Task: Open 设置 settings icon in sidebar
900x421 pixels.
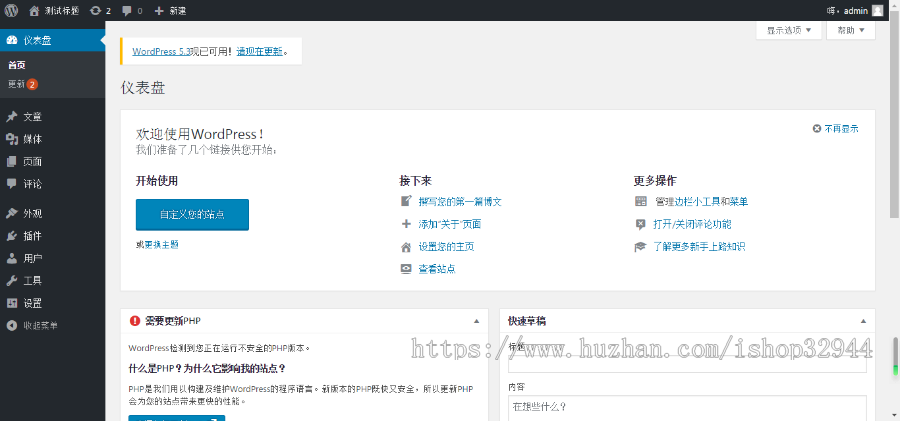Action: tap(11, 303)
